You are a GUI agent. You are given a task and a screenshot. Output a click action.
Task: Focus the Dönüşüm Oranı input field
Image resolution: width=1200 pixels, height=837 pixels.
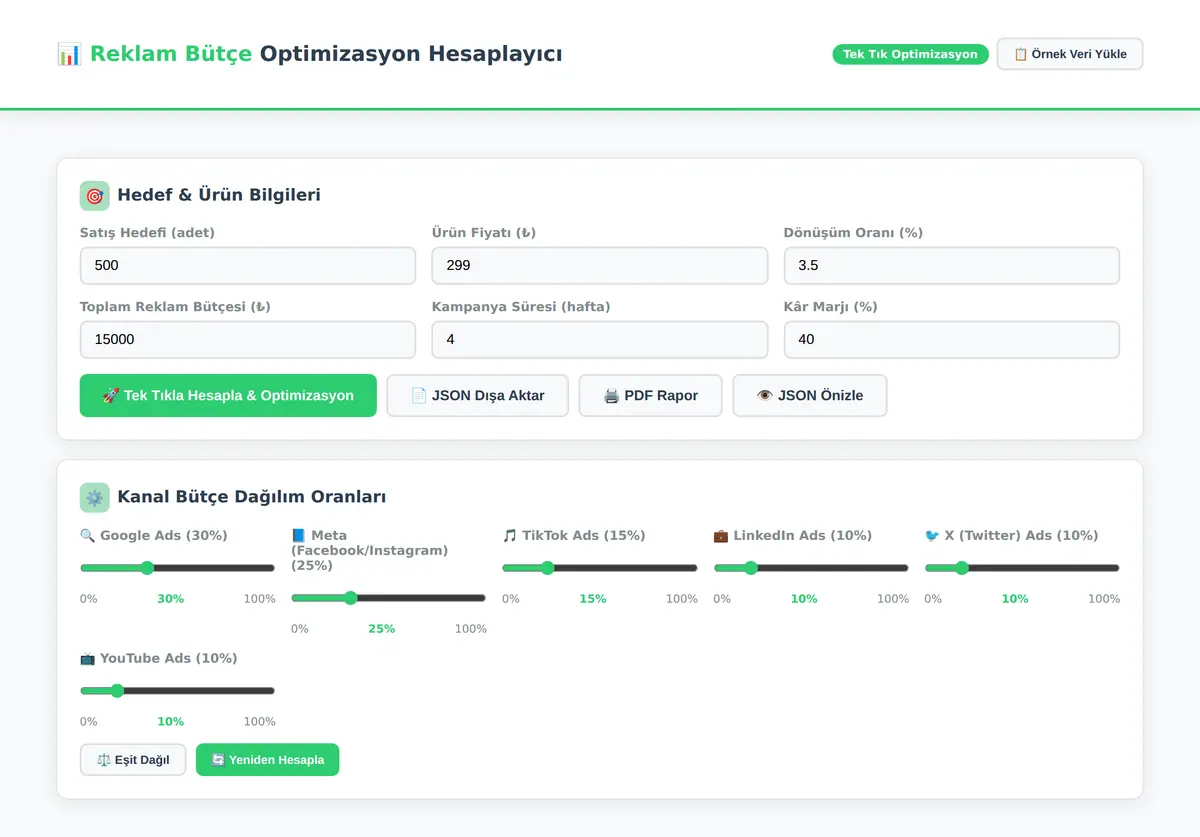point(952,266)
